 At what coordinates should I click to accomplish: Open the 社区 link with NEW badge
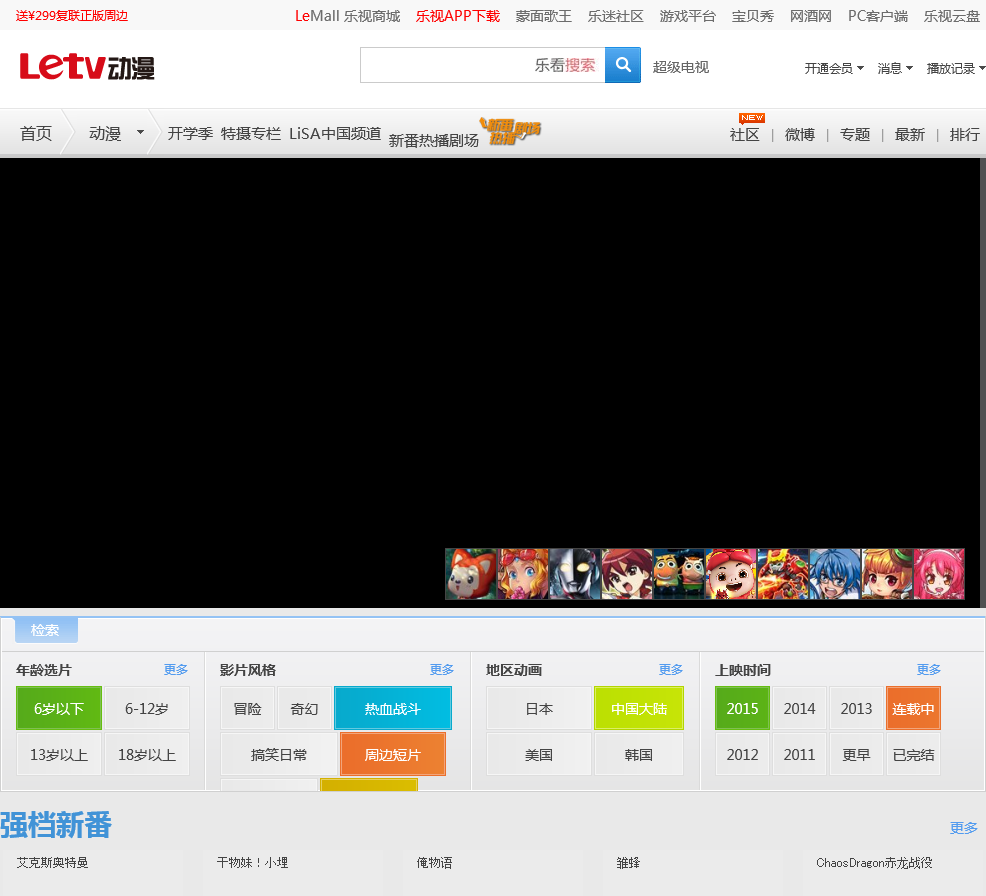click(x=745, y=134)
